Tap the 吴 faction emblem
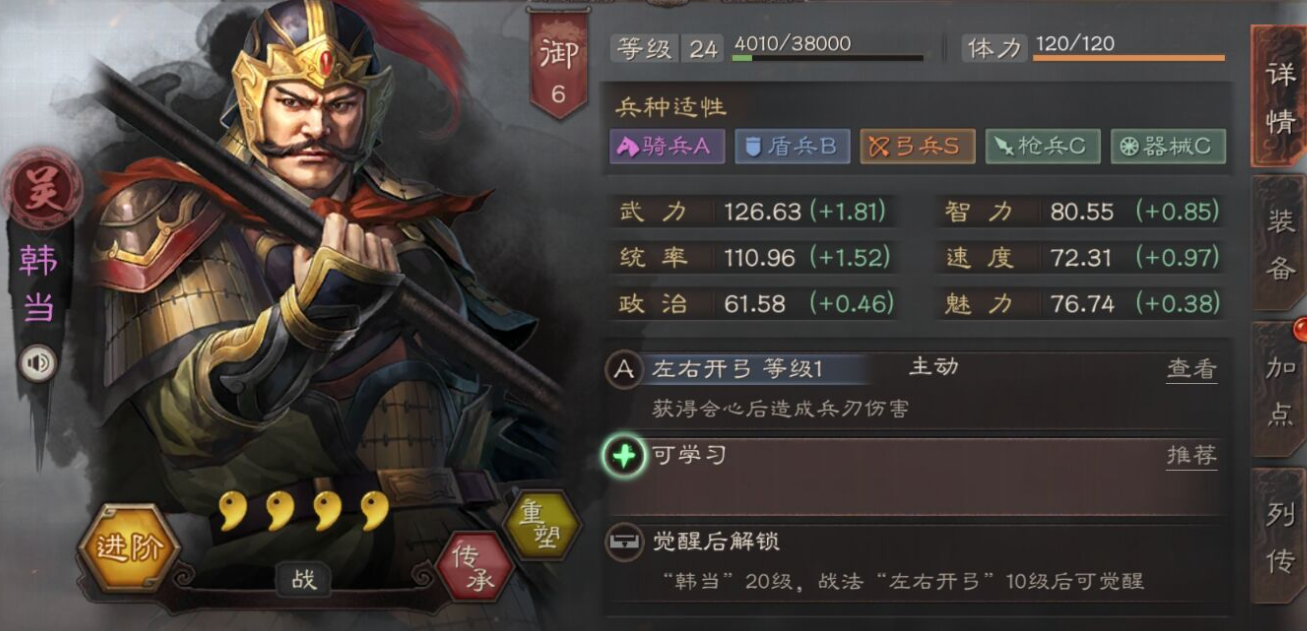The height and width of the screenshot is (631, 1307). pyautogui.click(x=41, y=187)
